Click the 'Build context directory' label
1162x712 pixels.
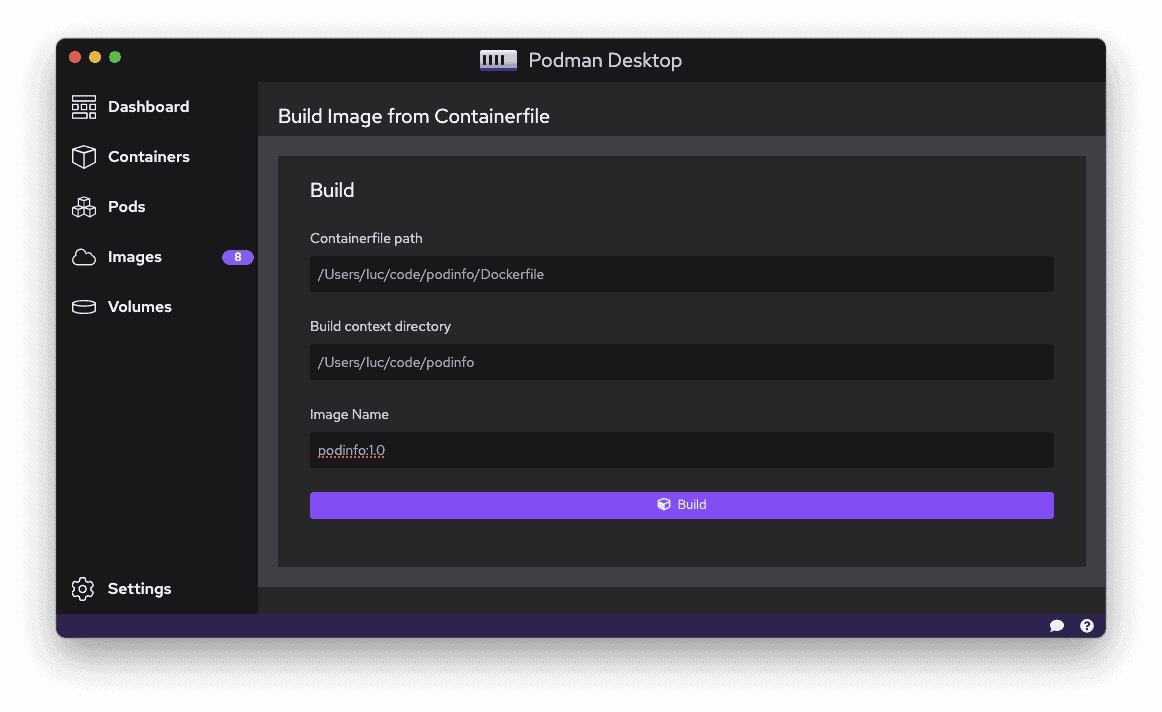(x=380, y=327)
